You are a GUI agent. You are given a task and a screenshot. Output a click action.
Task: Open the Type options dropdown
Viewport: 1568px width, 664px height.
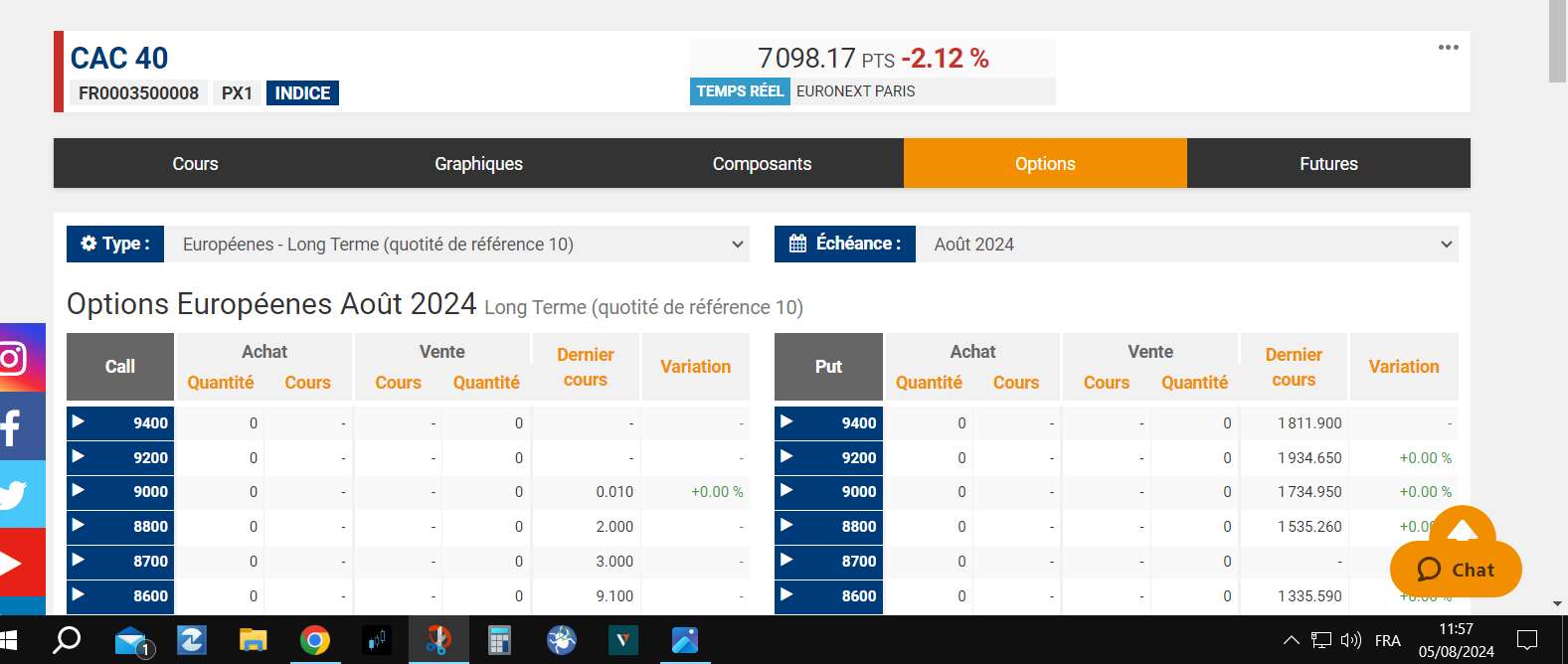(457, 244)
